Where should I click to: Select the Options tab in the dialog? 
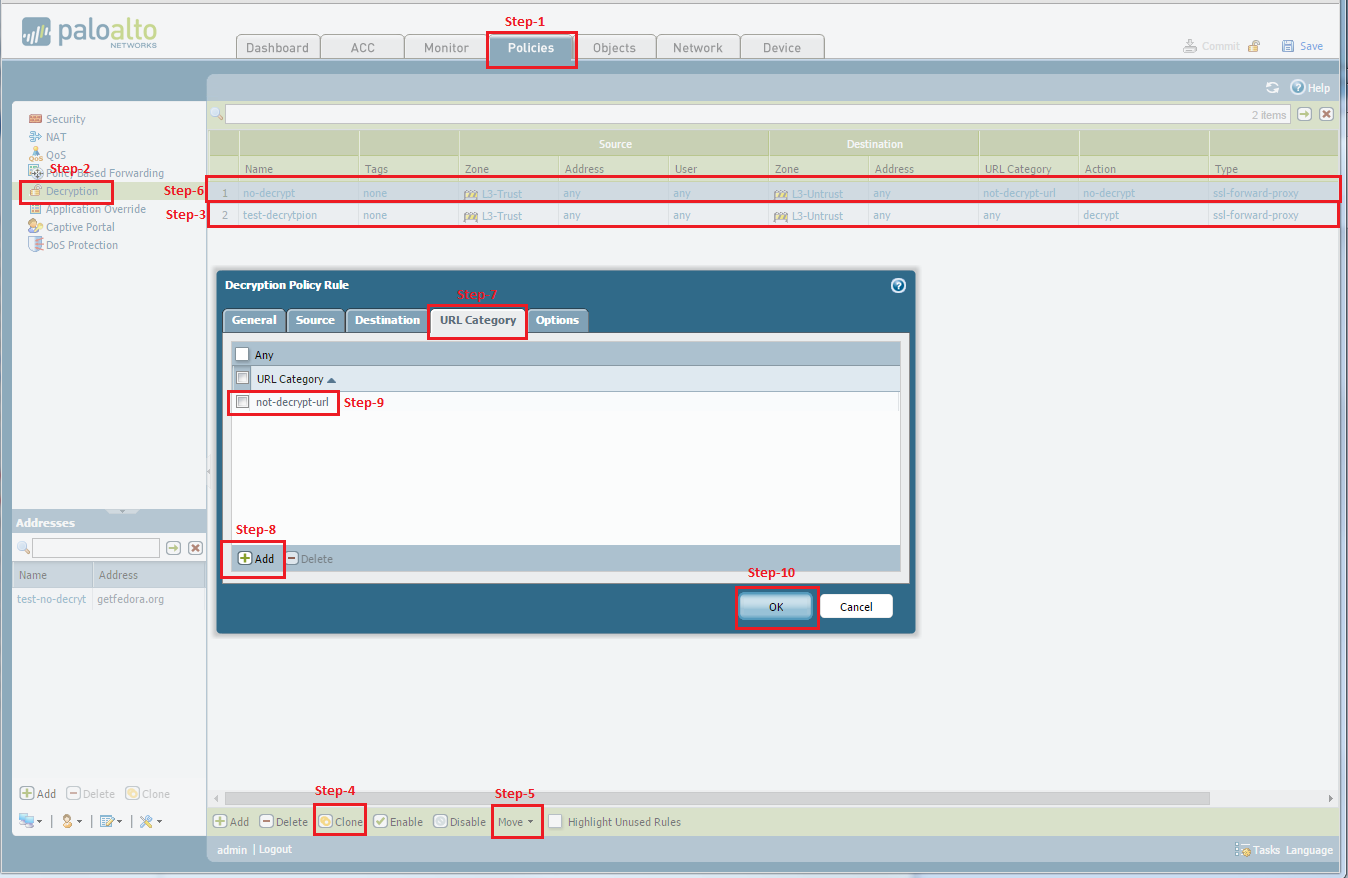557,320
